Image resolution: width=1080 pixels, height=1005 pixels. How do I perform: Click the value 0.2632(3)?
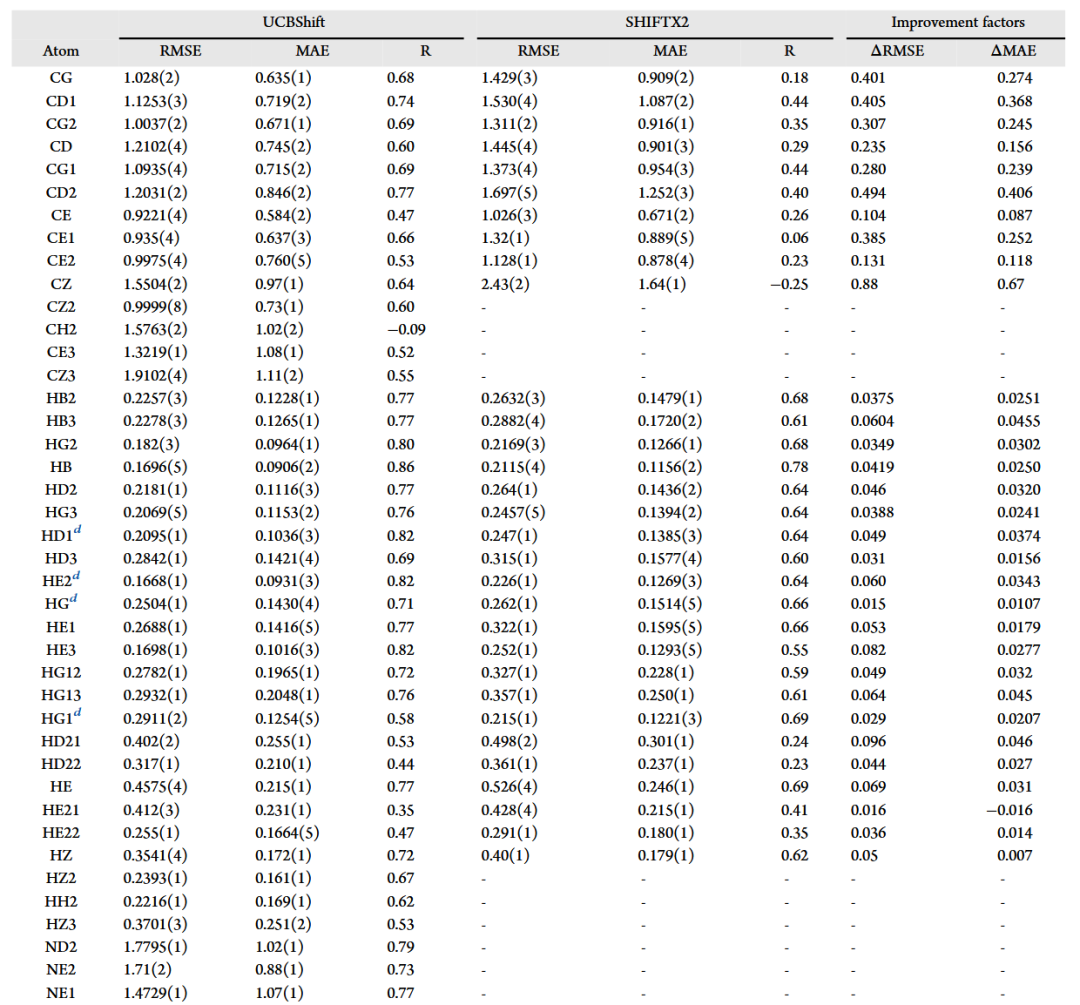(x=513, y=398)
